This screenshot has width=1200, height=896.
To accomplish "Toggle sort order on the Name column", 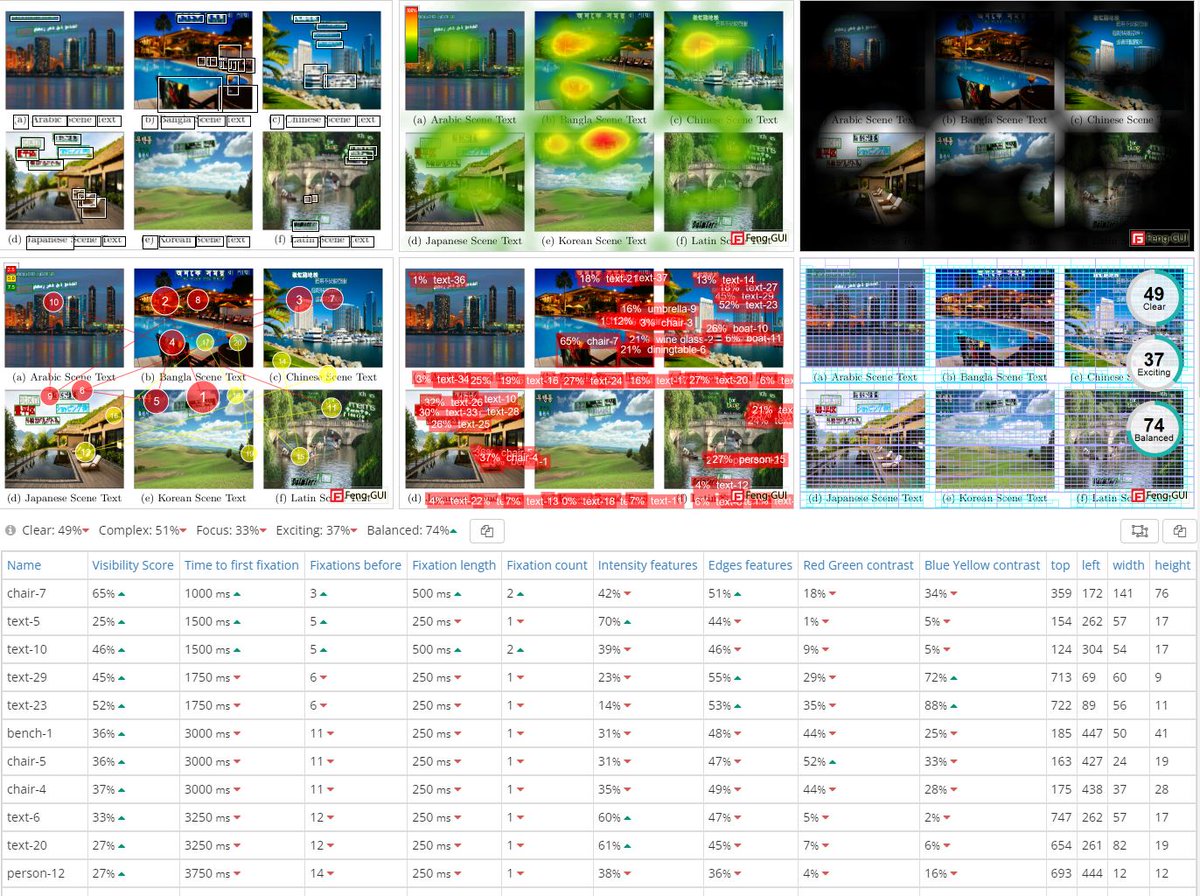I will click(x=24, y=565).
